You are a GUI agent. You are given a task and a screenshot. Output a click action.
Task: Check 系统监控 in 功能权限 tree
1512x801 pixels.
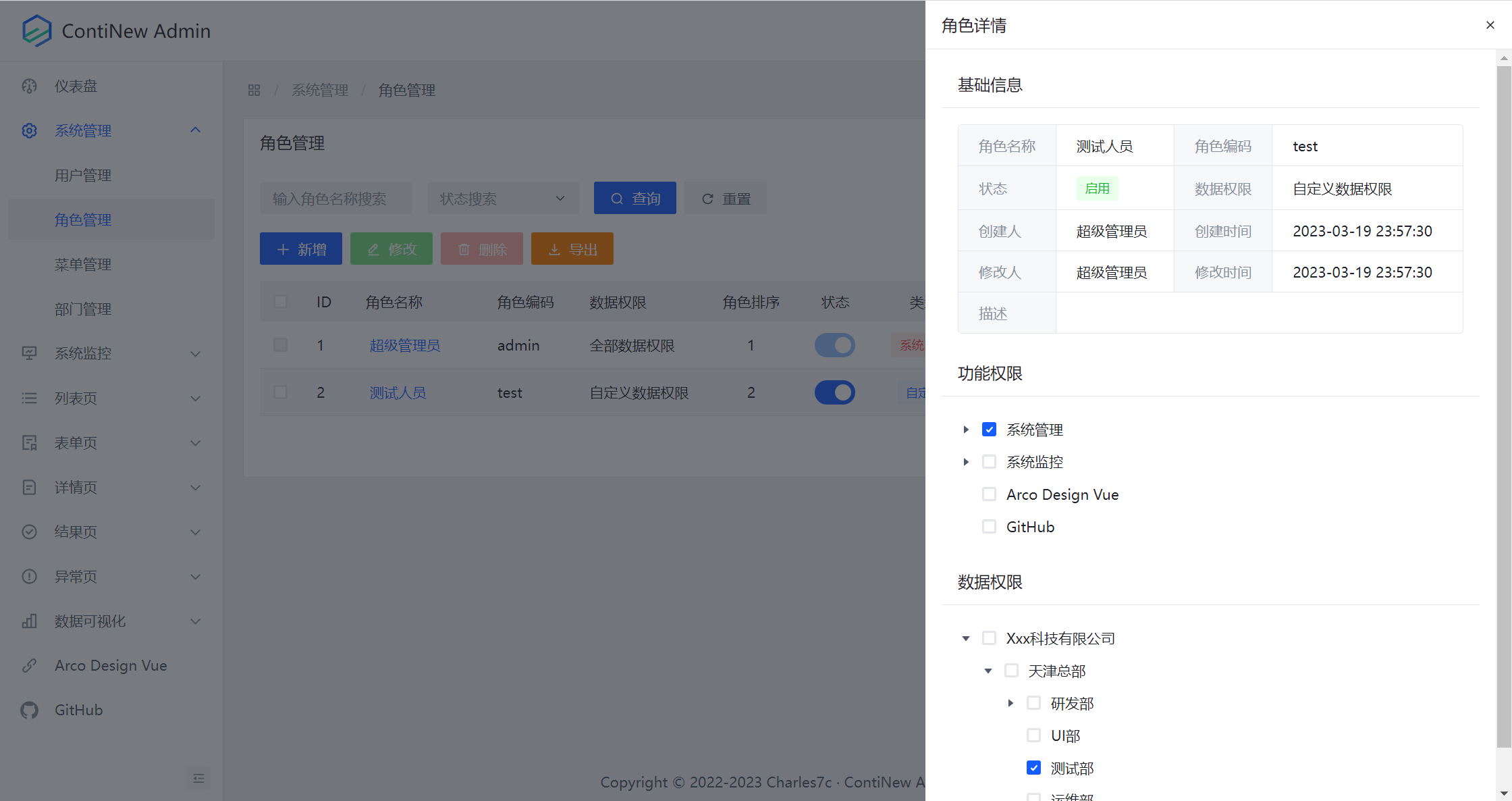click(x=989, y=461)
